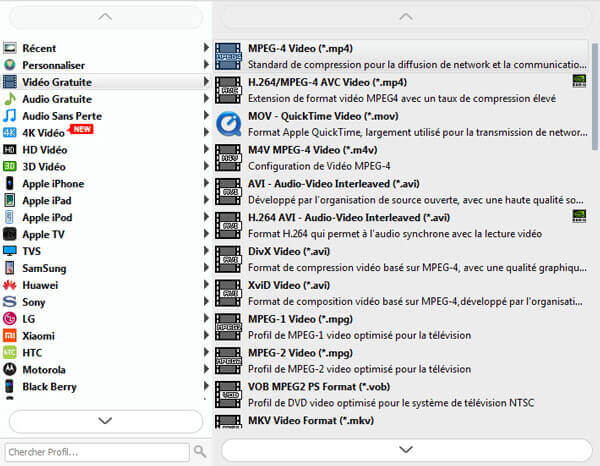Select the Récent category
The image size is (600, 466).
[x=106, y=48]
